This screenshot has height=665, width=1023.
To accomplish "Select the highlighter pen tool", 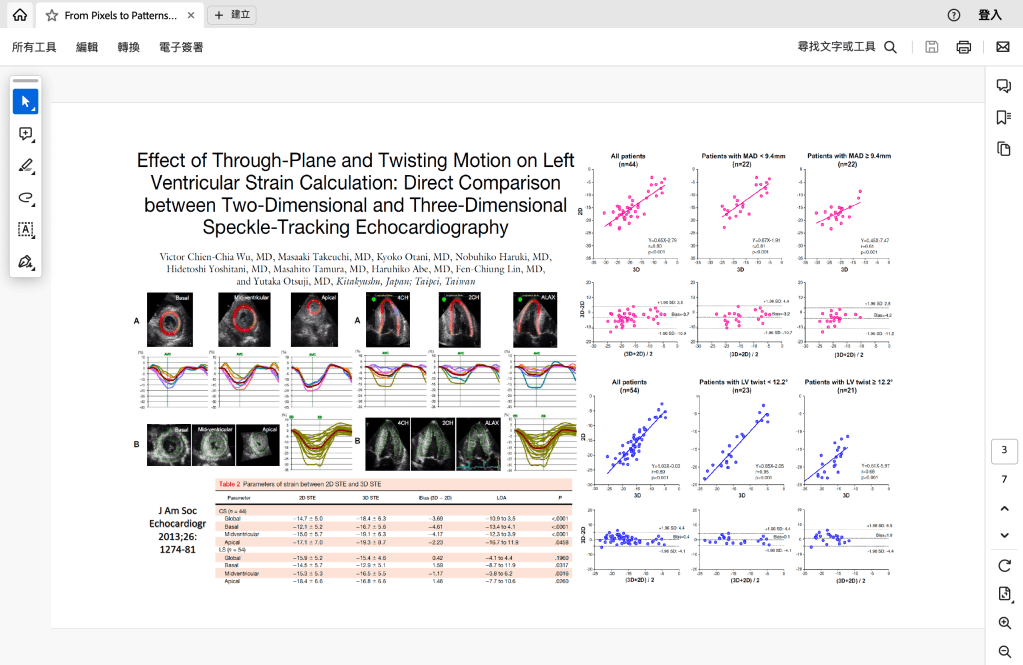I will click(x=25, y=166).
